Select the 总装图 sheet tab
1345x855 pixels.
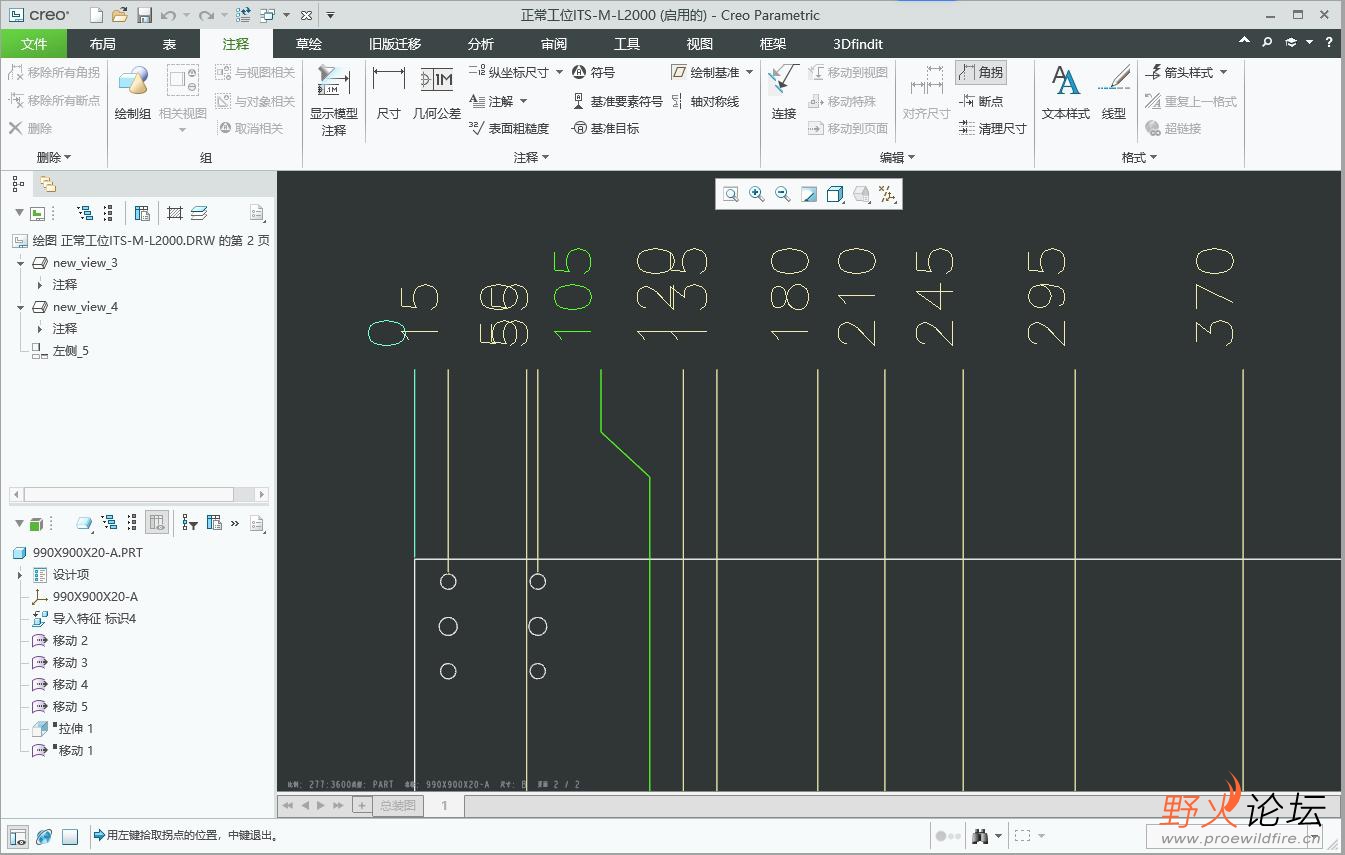pos(397,805)
